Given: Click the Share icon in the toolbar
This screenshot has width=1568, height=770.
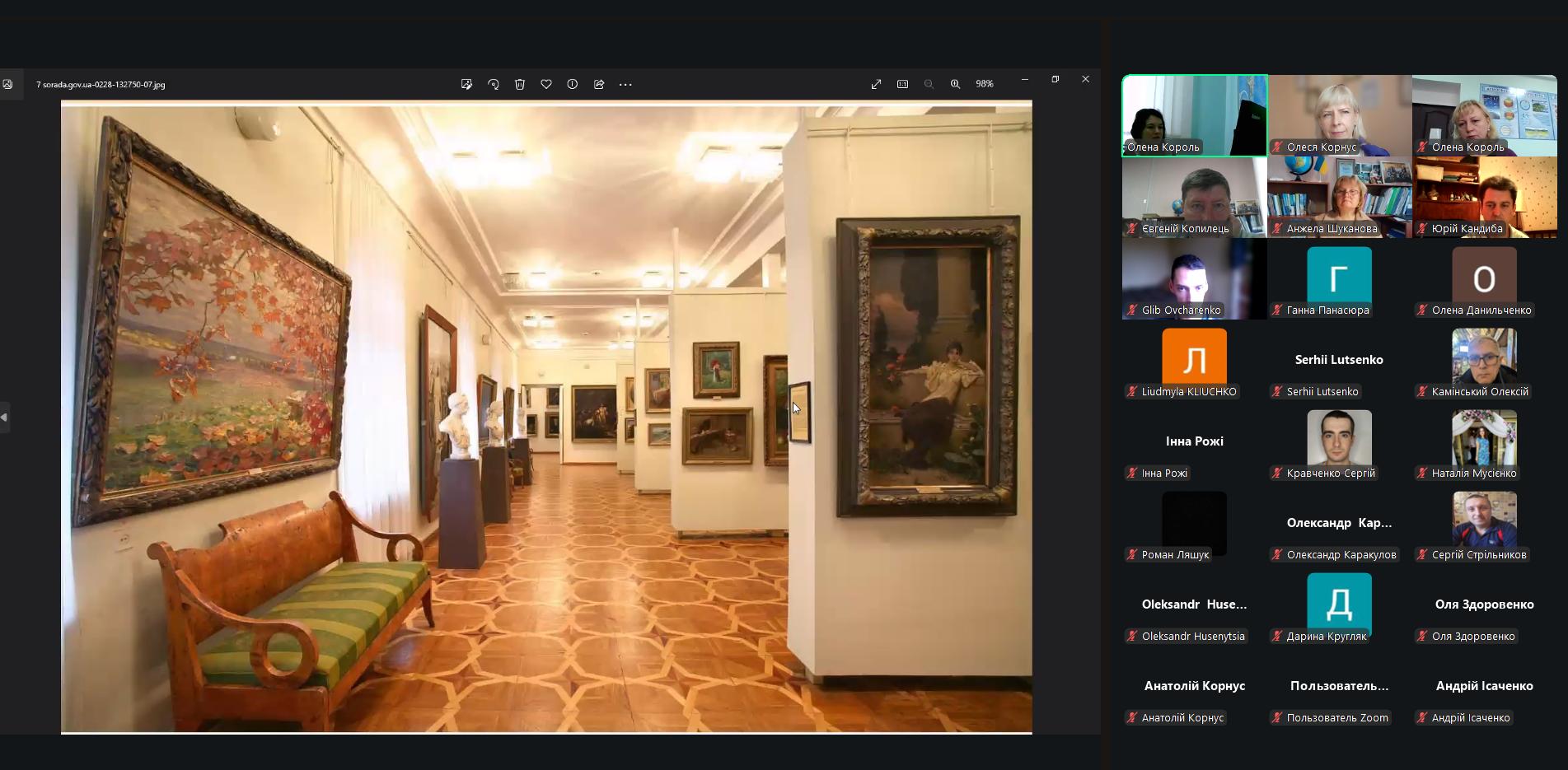Looking at the screenshot, I should coord(599,84).
